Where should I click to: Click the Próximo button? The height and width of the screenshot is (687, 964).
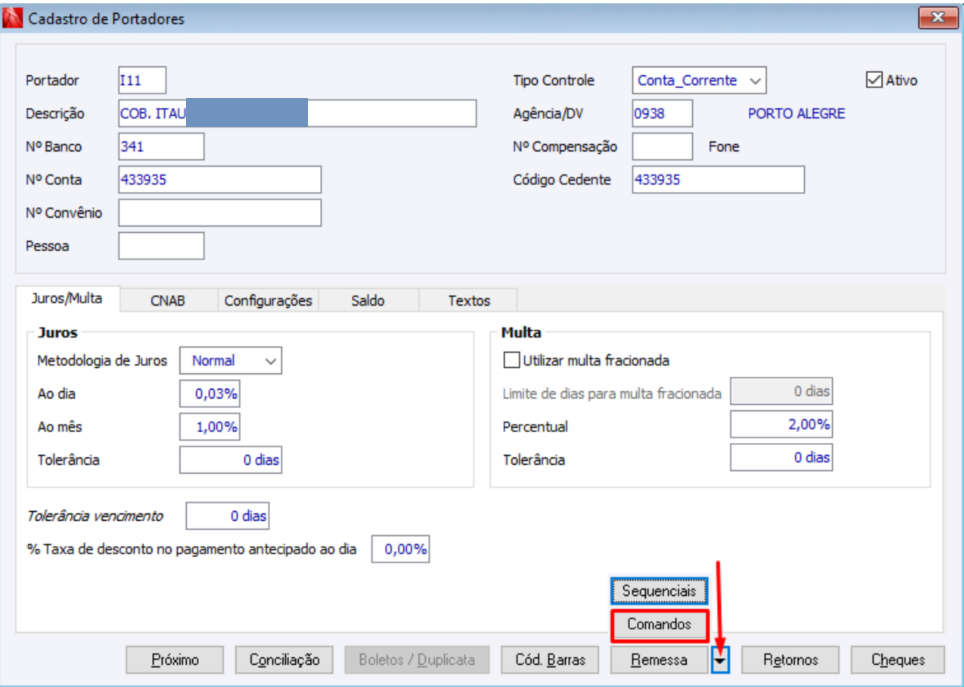[x=175, y=660]
